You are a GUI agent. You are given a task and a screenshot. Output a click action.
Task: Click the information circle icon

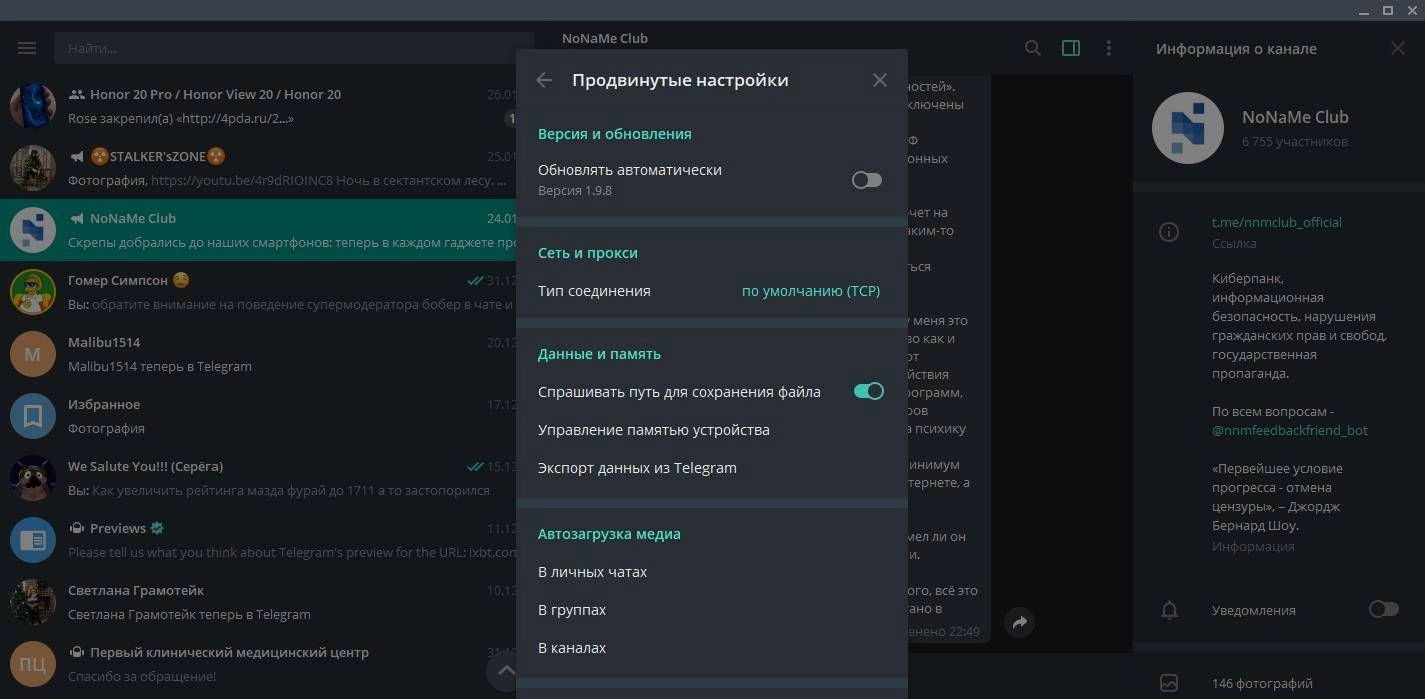coord(1168,232)
